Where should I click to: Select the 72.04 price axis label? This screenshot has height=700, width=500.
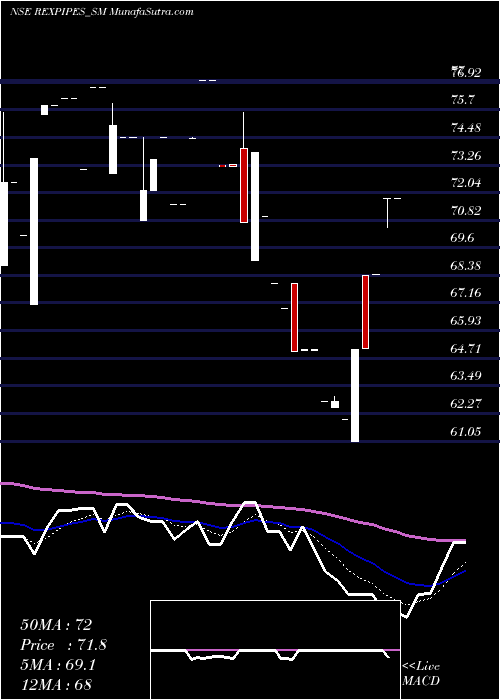[466, 183]
